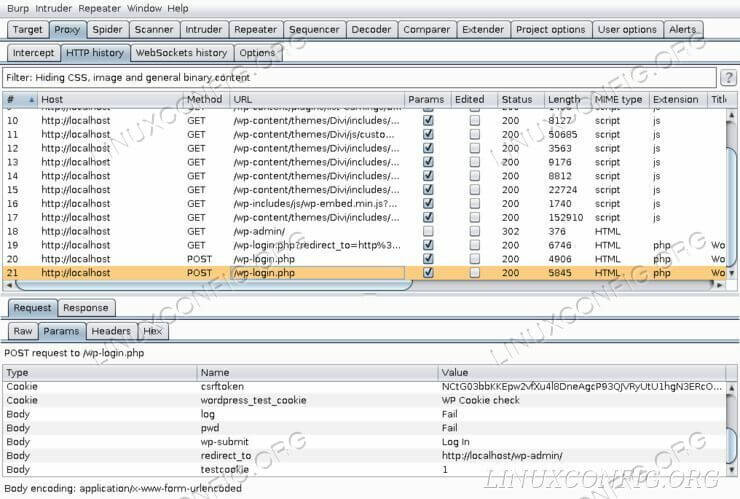Click the table's vertical scrollbar up arrow
The width and height of the screenshot is (740, 499).
(x=732, y=115)
